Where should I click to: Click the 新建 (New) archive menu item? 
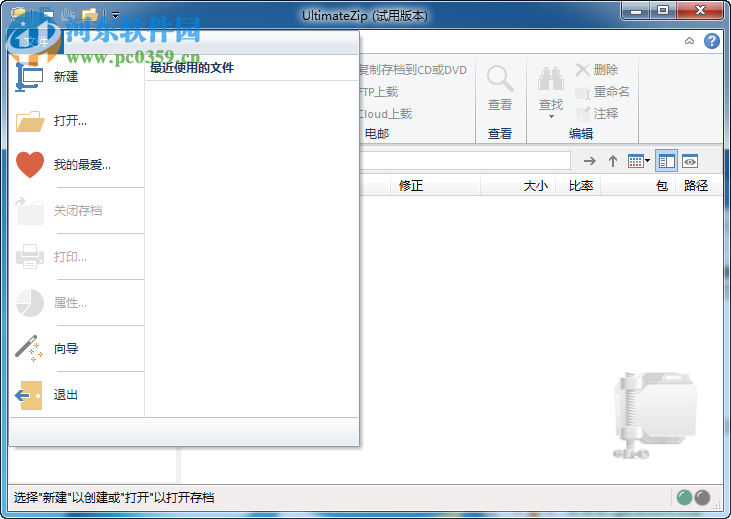click(77, 76)
